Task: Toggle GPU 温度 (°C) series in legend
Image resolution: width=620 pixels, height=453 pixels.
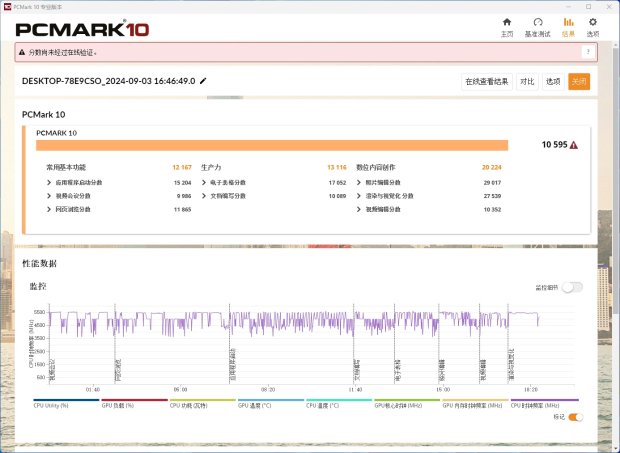Action: pos(270,404)
